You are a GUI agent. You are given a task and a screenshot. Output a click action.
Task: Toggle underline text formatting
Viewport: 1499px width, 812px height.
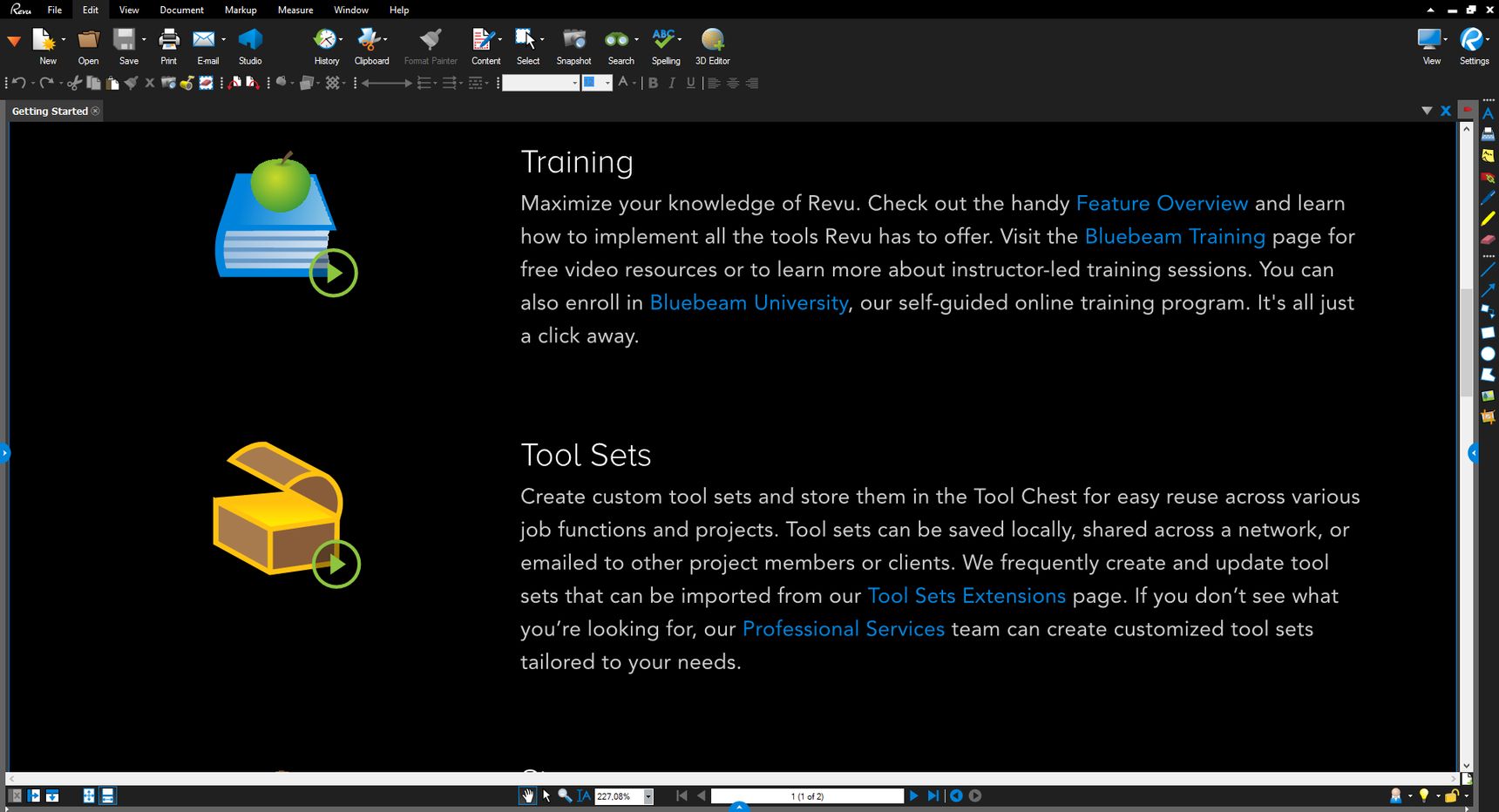coord(691,84)
